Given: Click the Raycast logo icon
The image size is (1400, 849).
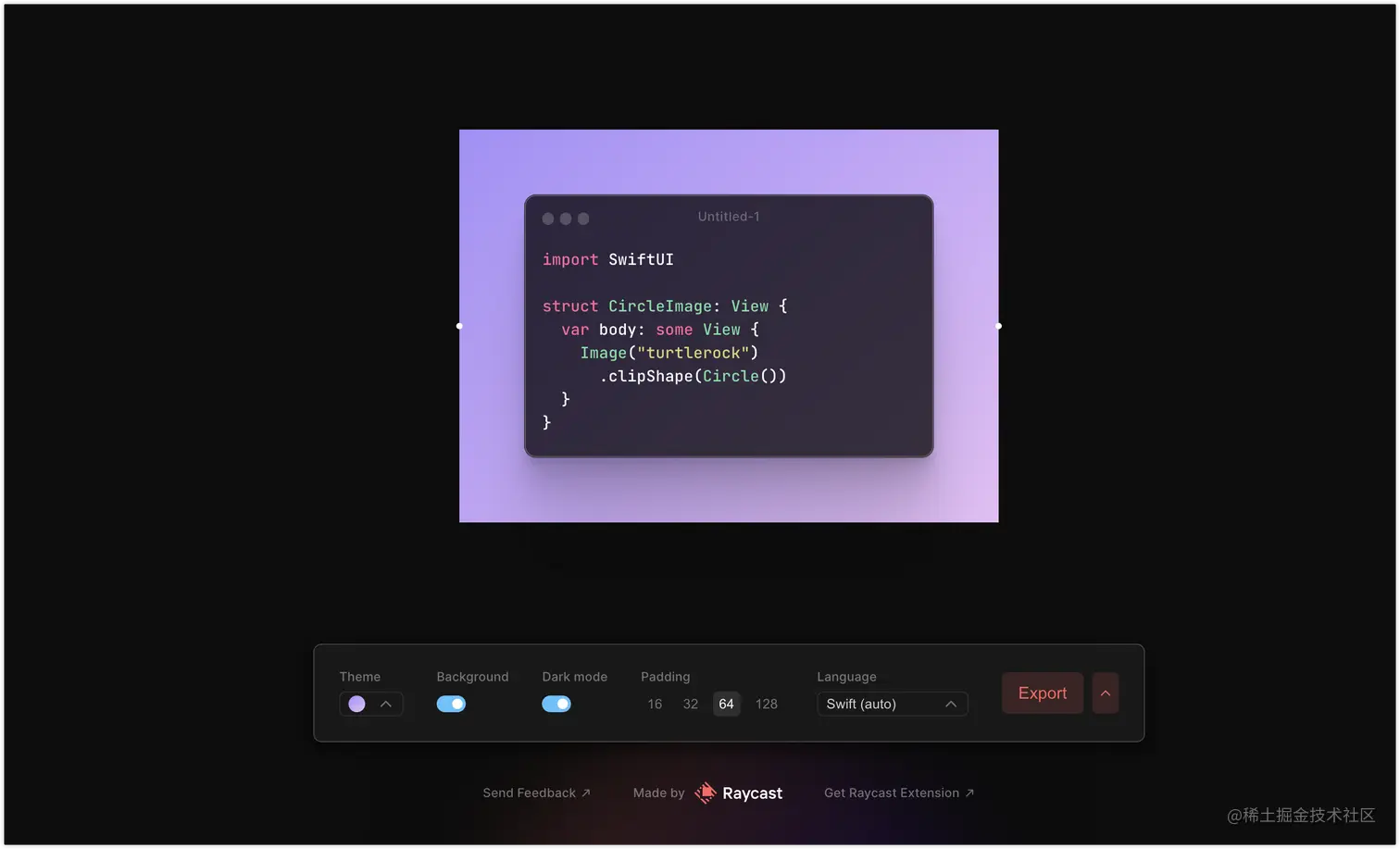Looking at the screenshot, I should (x=706, y=793).
